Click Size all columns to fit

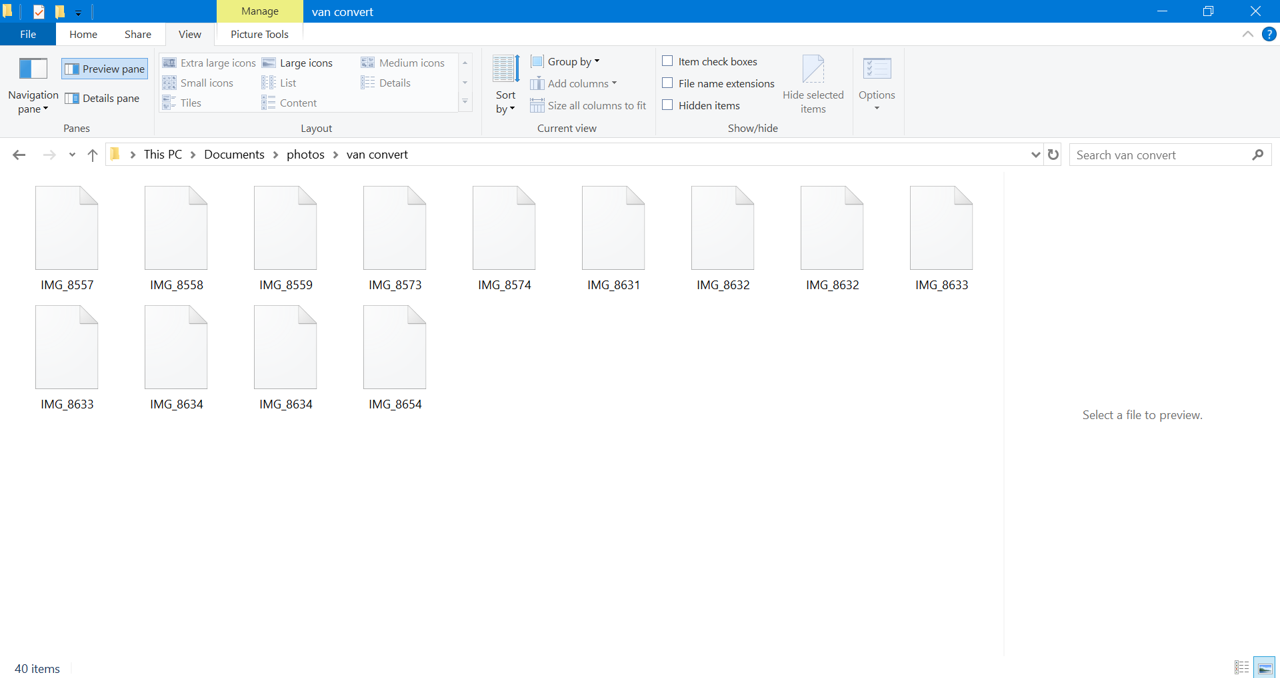click(588, 105)
